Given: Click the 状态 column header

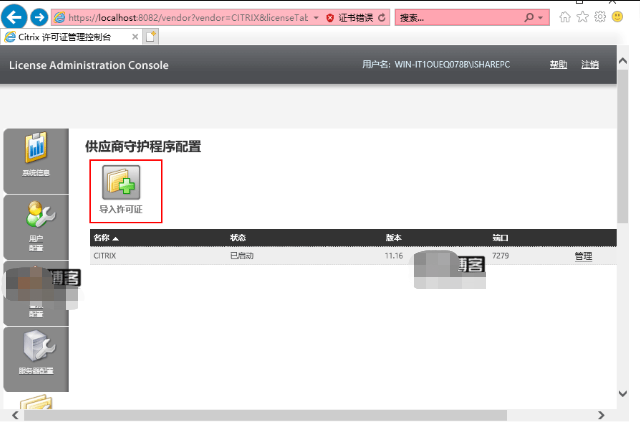Looking at the screenshot, I should [x=238, y=238].
